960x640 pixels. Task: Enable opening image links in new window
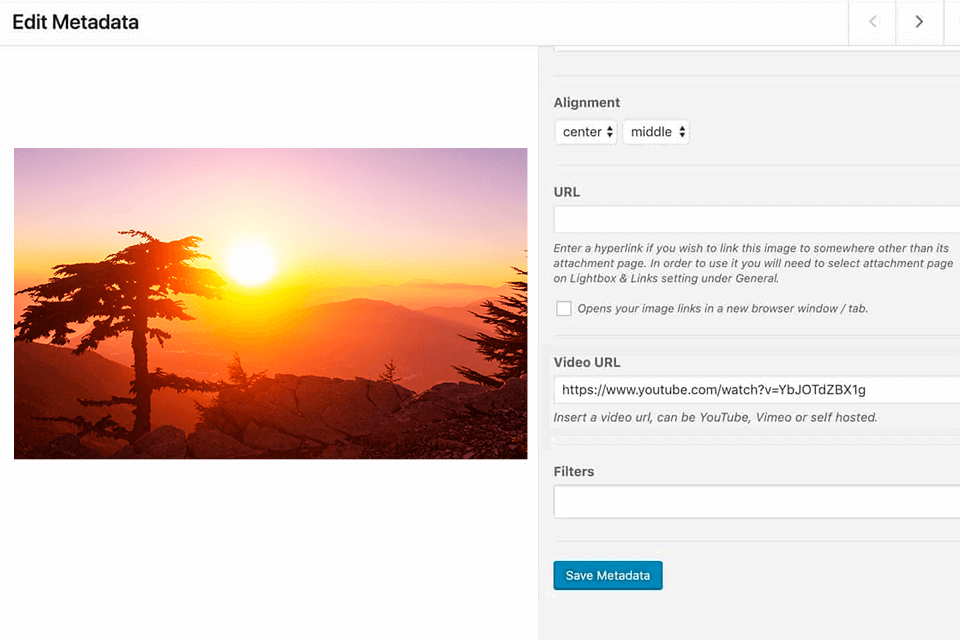(x=564, y=308)
